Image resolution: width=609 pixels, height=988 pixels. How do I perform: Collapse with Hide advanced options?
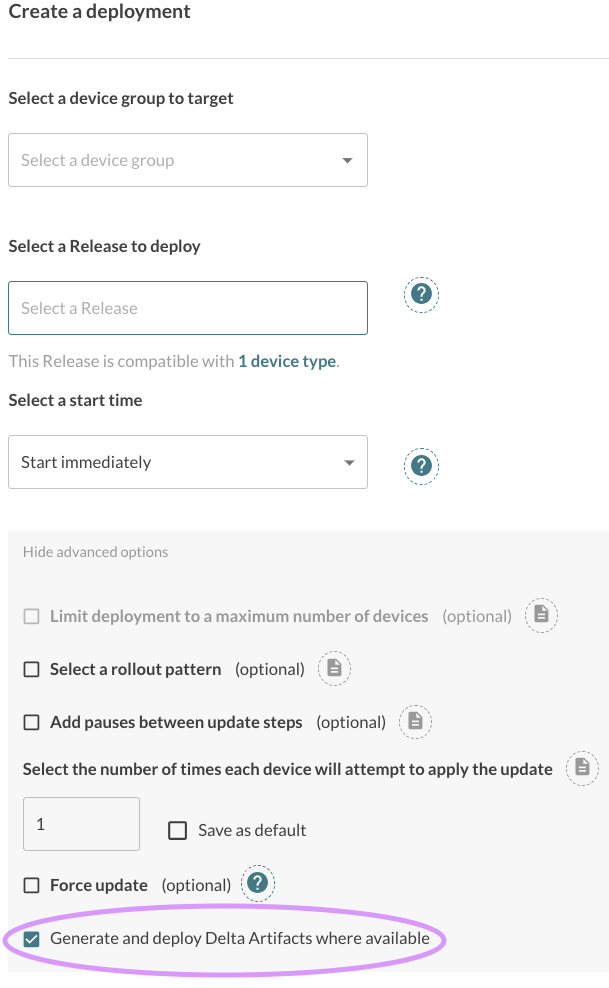(x=95, y=552)
